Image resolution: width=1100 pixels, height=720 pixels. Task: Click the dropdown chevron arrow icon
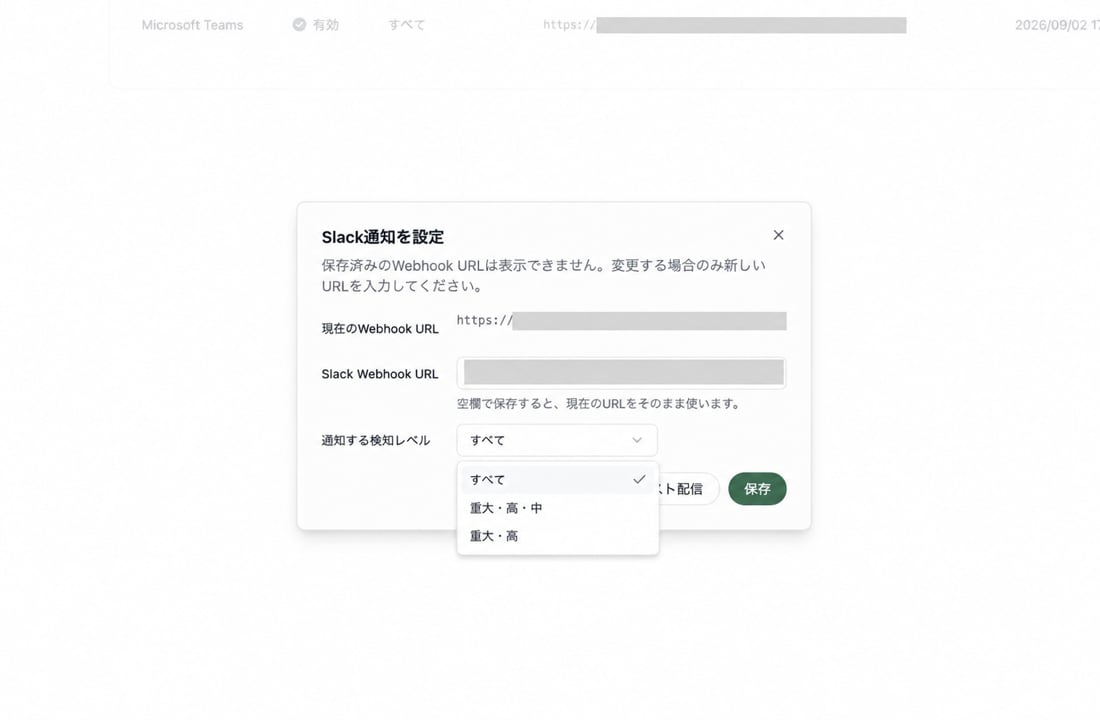pos(637,440)
